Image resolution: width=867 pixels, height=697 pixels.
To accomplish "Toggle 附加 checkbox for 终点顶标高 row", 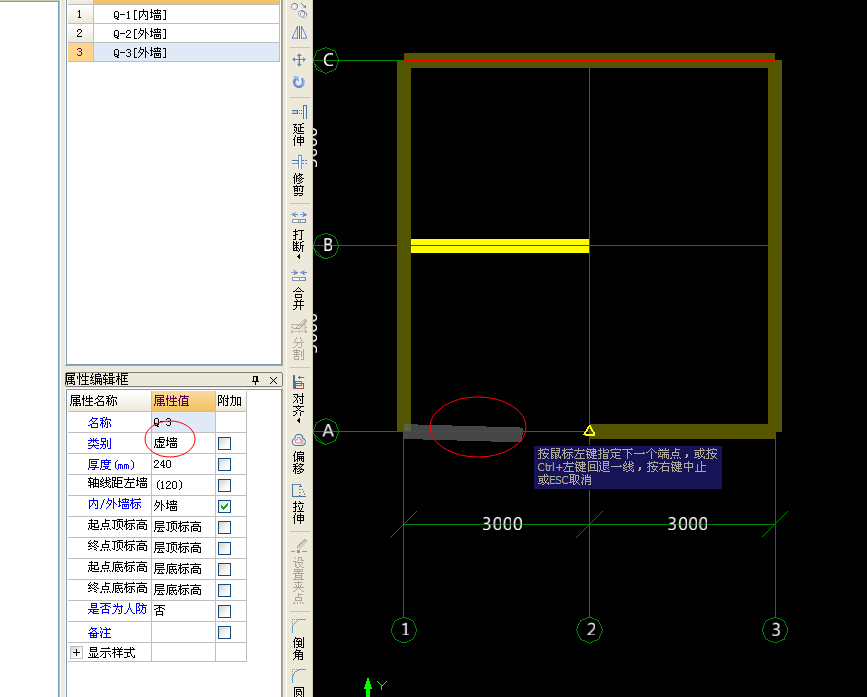I will click(x=224, y=548).
